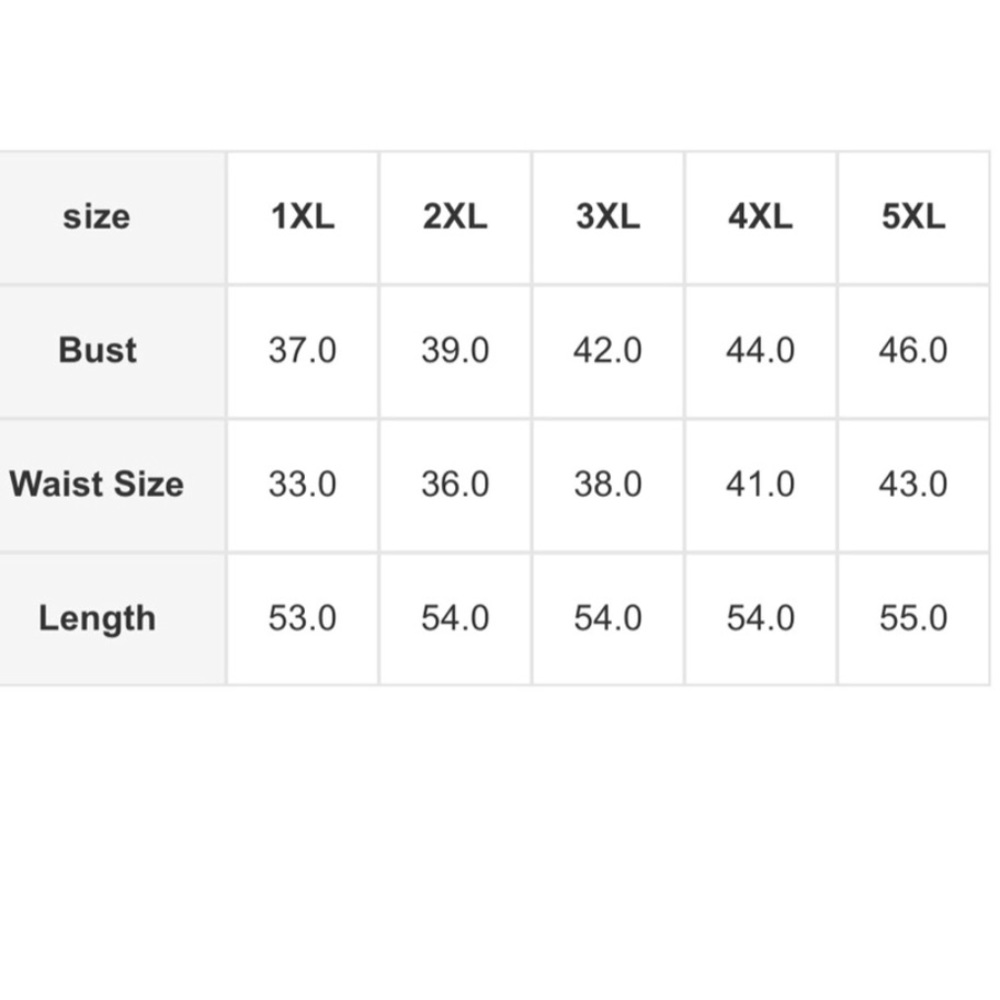Screen dimensions: 1000x1000
Task: Click the Length row label
Action: (x=97, y=618)
